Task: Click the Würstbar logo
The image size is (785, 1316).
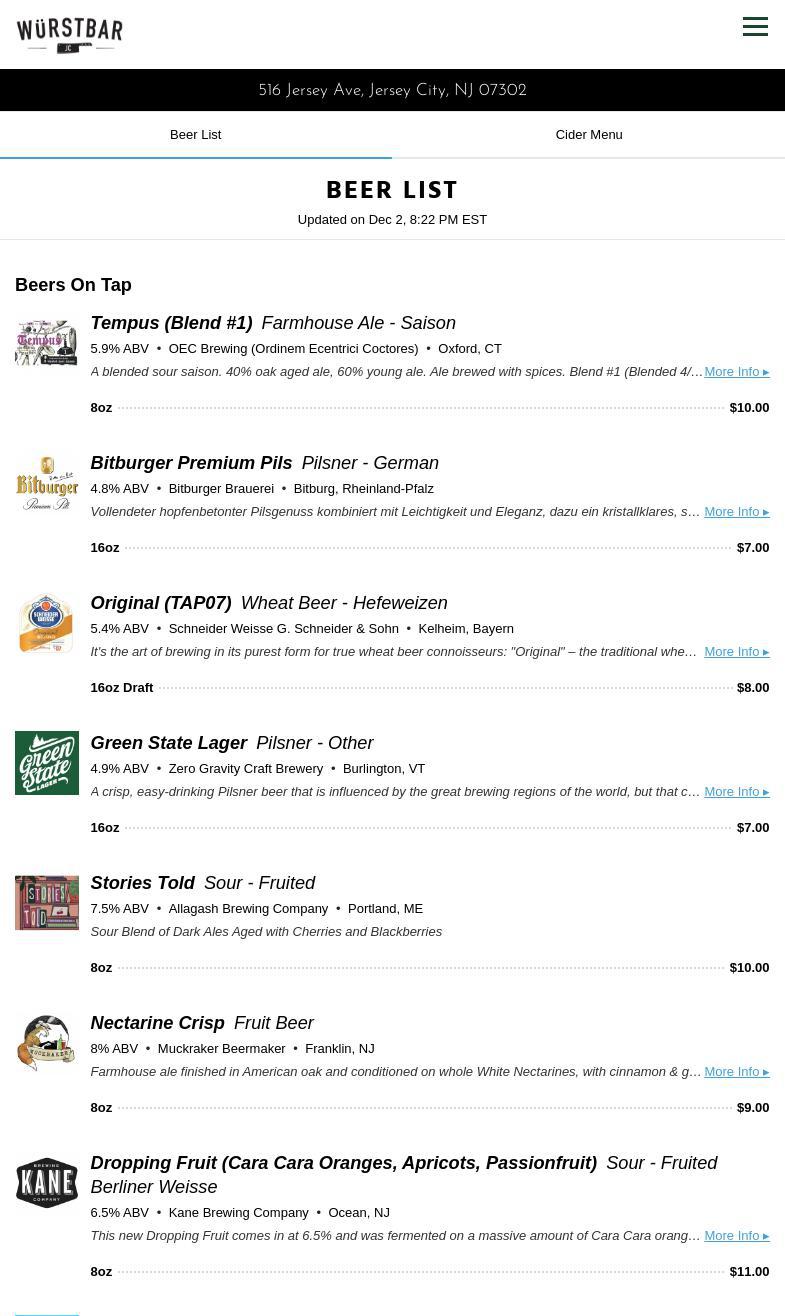Action: pyautogui.click(x=70, y=35)
